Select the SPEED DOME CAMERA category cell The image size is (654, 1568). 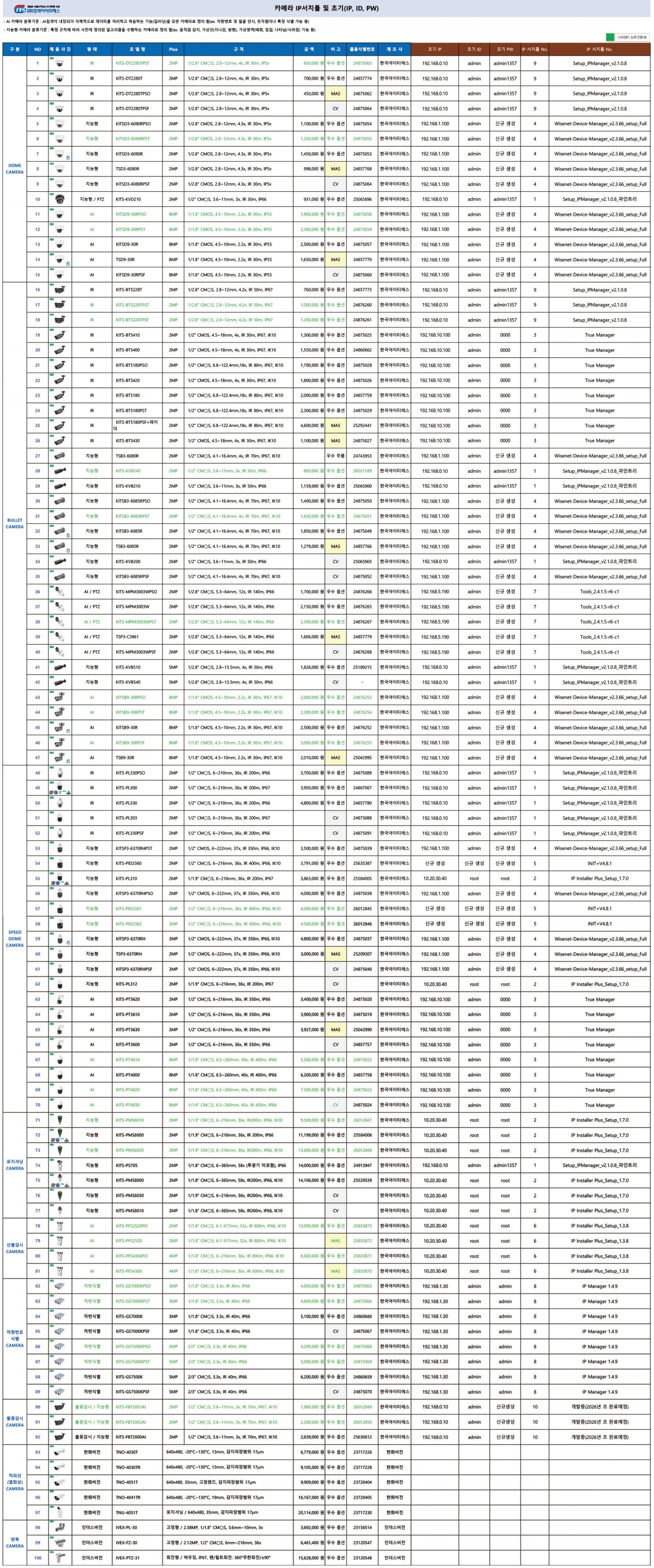pos(15,938)
